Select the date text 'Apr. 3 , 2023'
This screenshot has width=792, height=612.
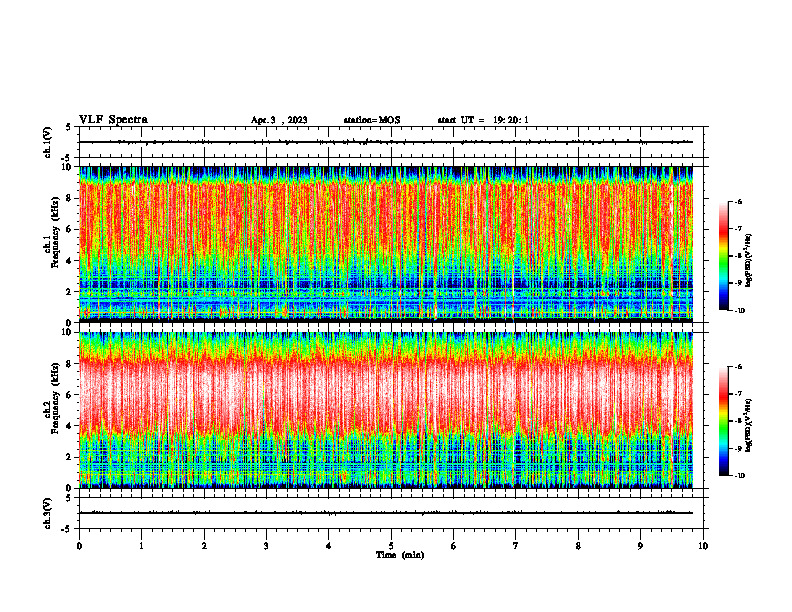(x=279, y=120)
